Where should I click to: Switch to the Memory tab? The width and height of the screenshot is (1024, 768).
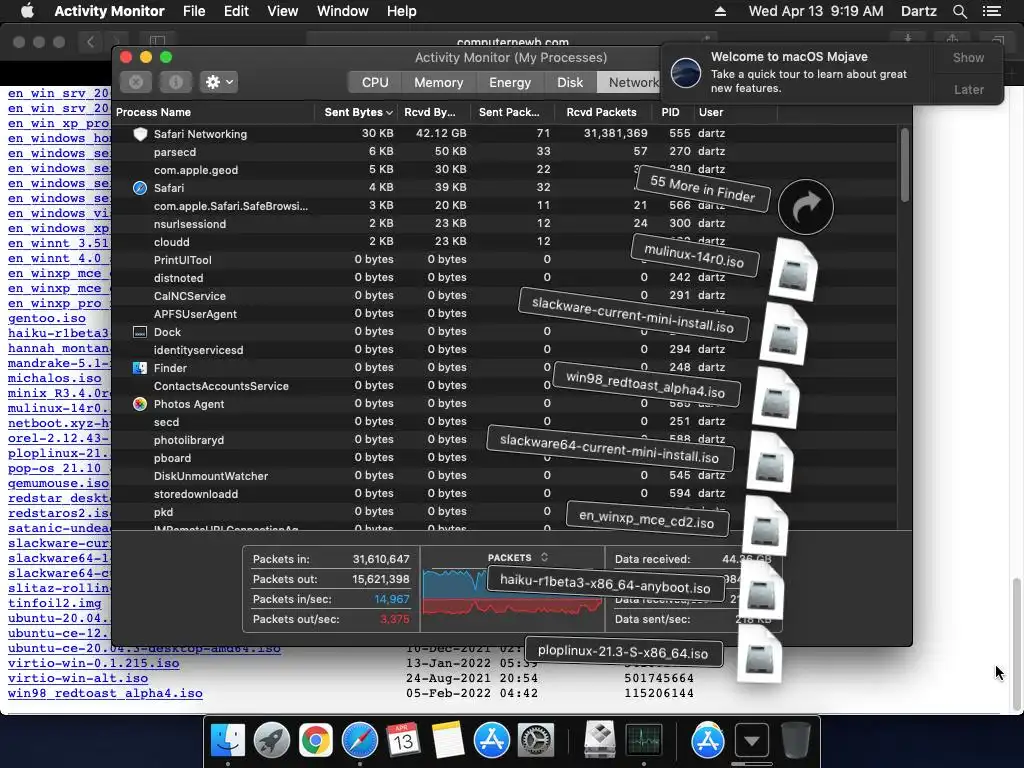438,82
